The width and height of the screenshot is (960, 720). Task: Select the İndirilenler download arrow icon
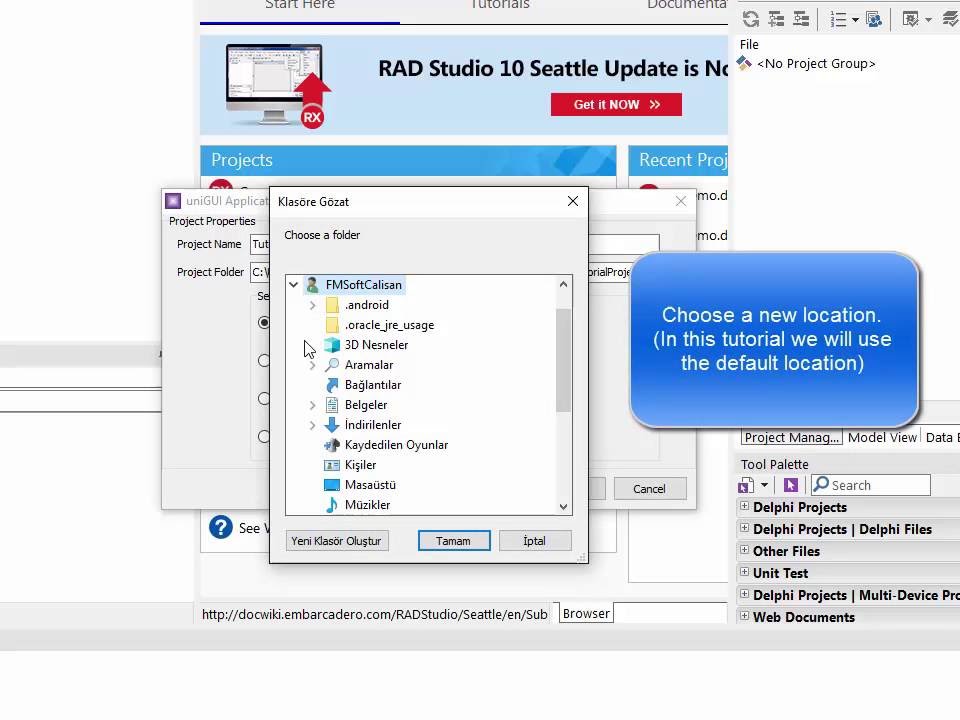332,425
